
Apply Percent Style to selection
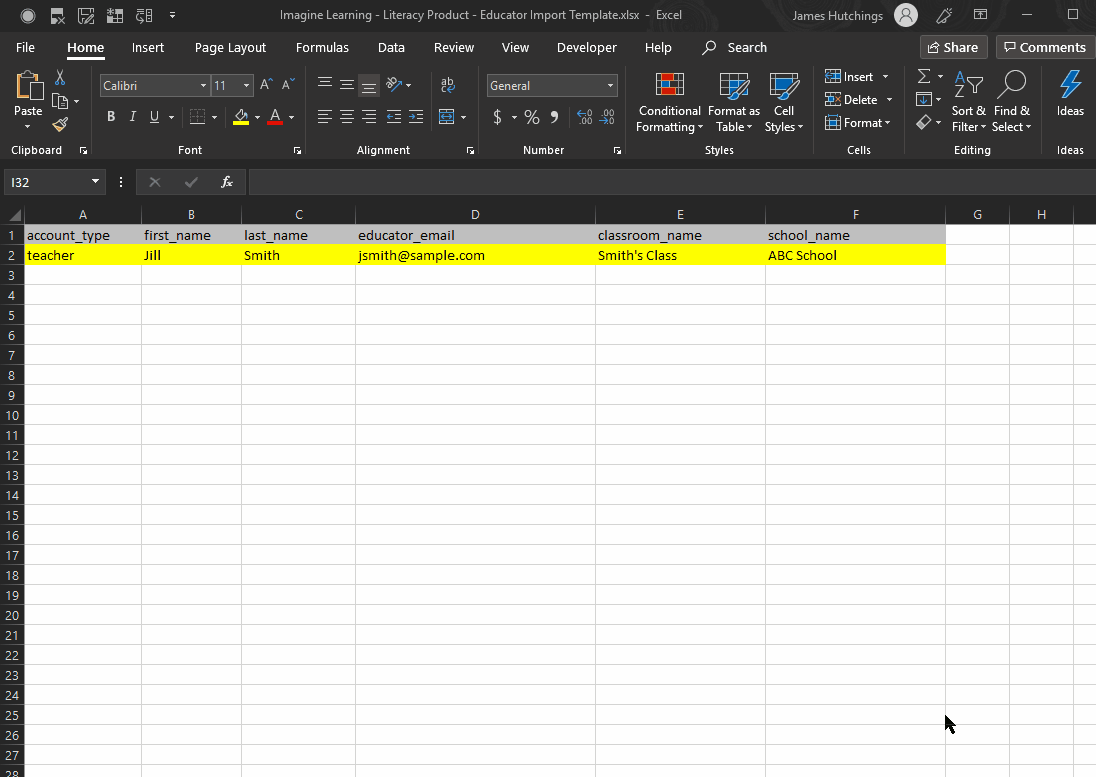click(x=532, y=117)
